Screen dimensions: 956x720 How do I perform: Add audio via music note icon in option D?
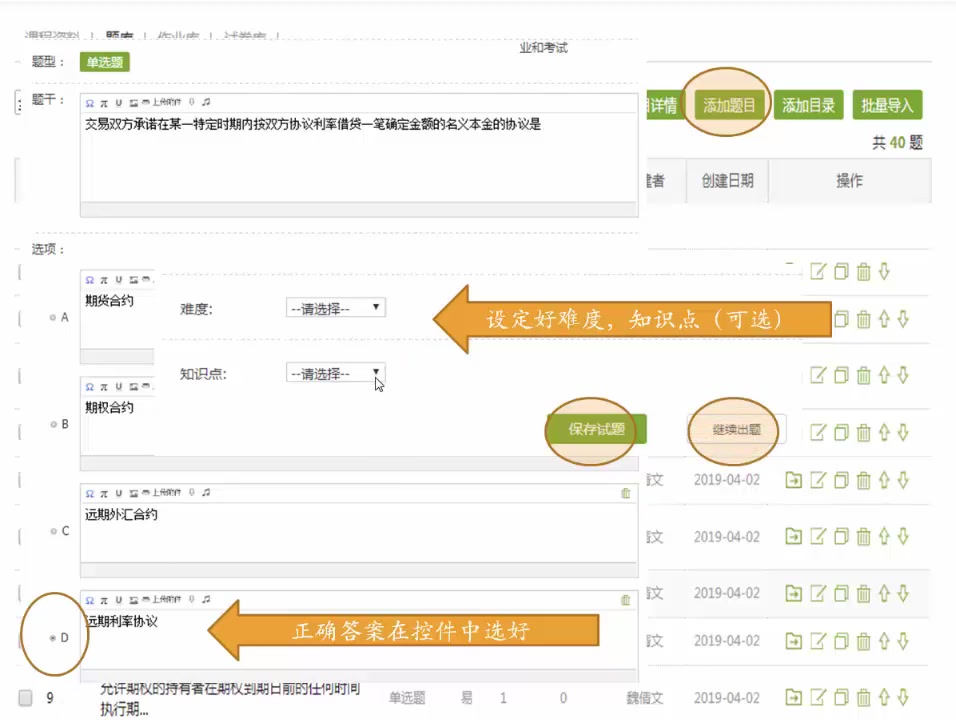click(205, 602)
